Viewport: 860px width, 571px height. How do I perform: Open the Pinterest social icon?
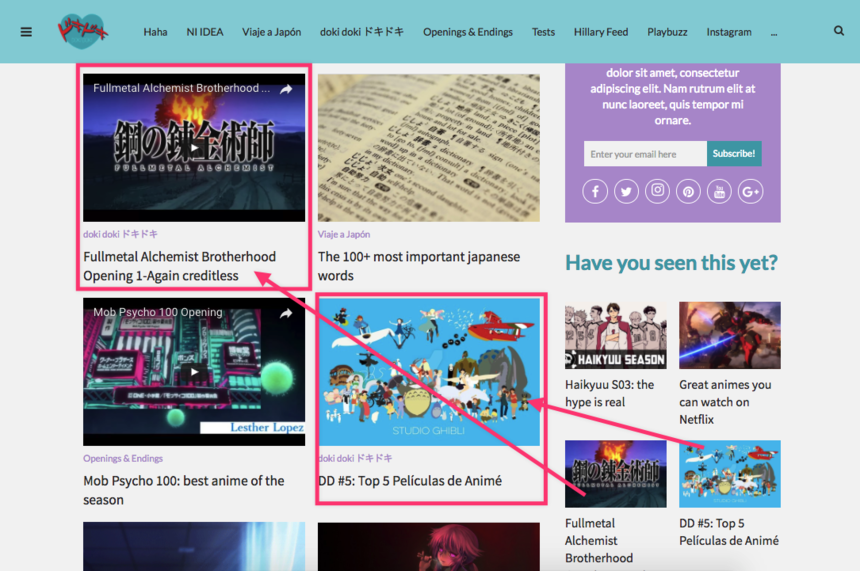tap(688, 191)
